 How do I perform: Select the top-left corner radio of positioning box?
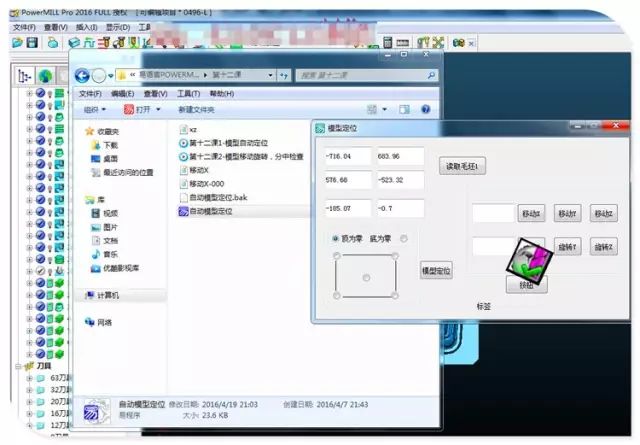[337, 256]
